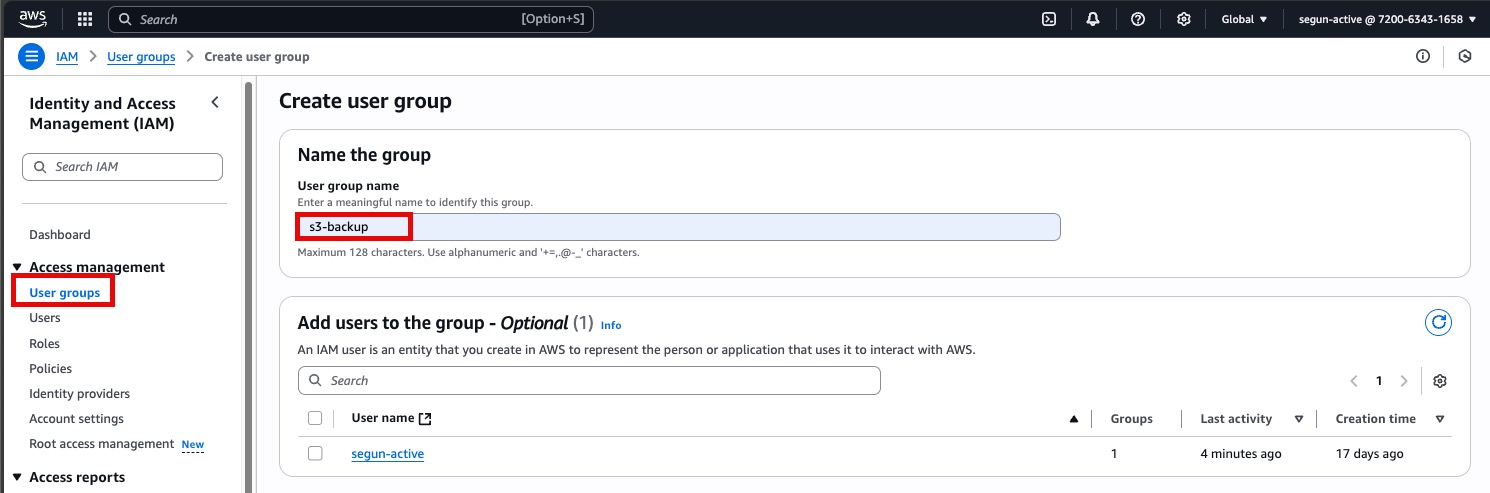The image size is (1490, 493).
Task: Click the Groups column header
Action: (1131, 419)
